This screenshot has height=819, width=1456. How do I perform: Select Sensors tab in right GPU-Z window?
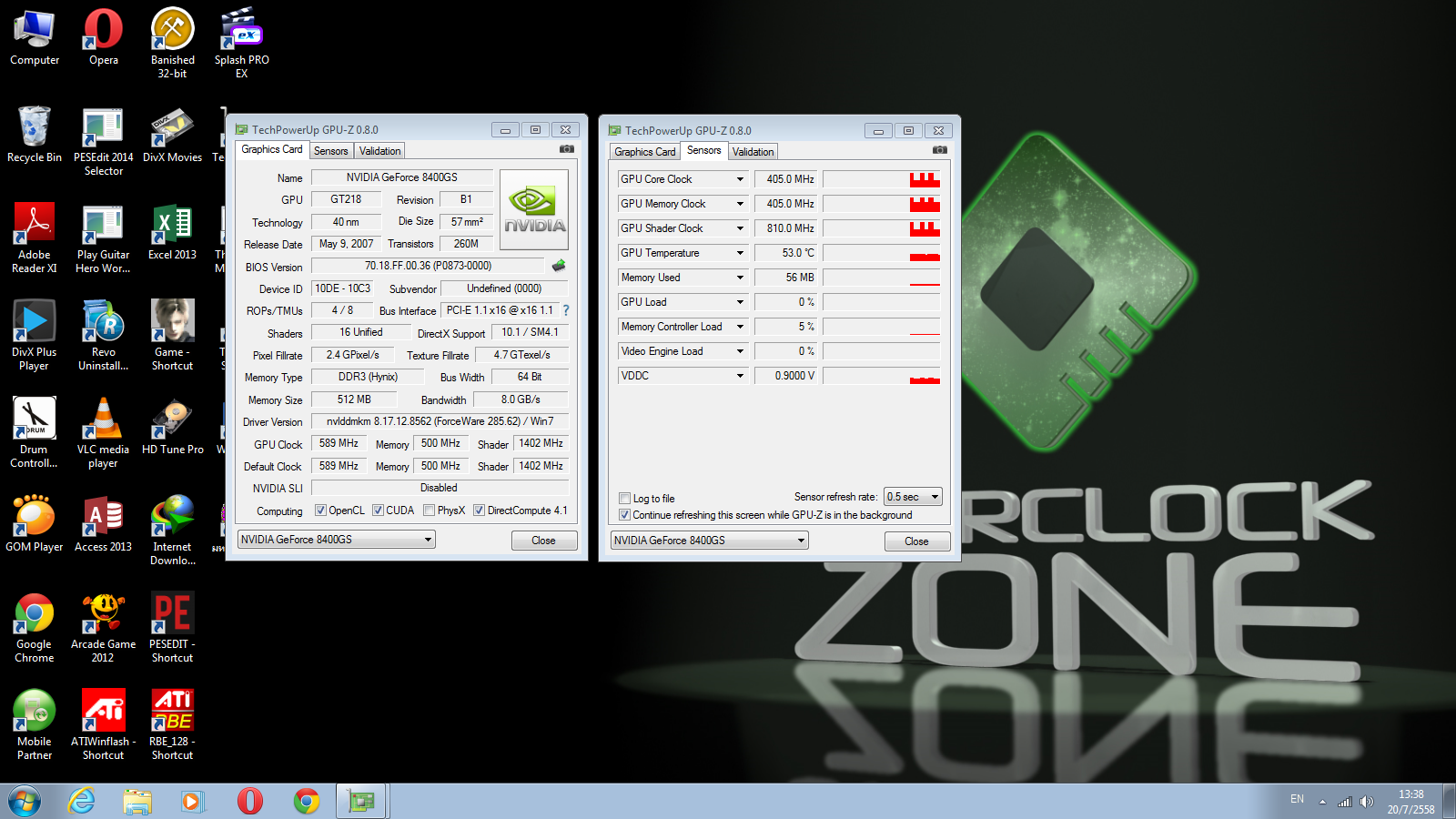point(703,150)
